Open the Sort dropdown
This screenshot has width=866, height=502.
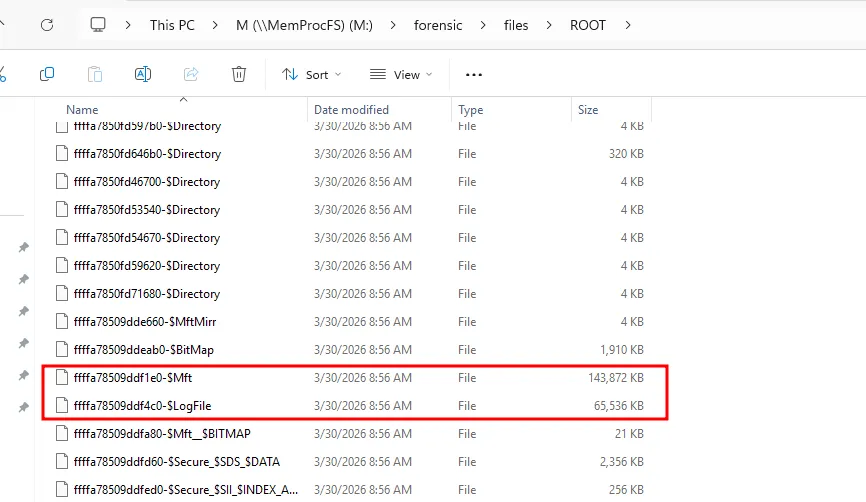point(311,74)
